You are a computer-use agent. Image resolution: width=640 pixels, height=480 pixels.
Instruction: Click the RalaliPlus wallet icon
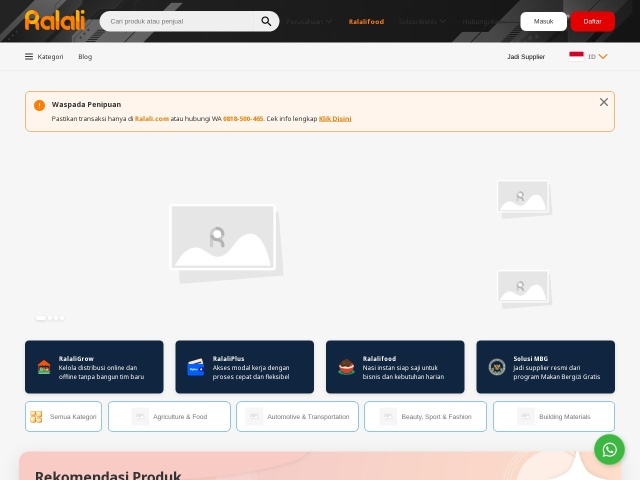coord(196,367)
